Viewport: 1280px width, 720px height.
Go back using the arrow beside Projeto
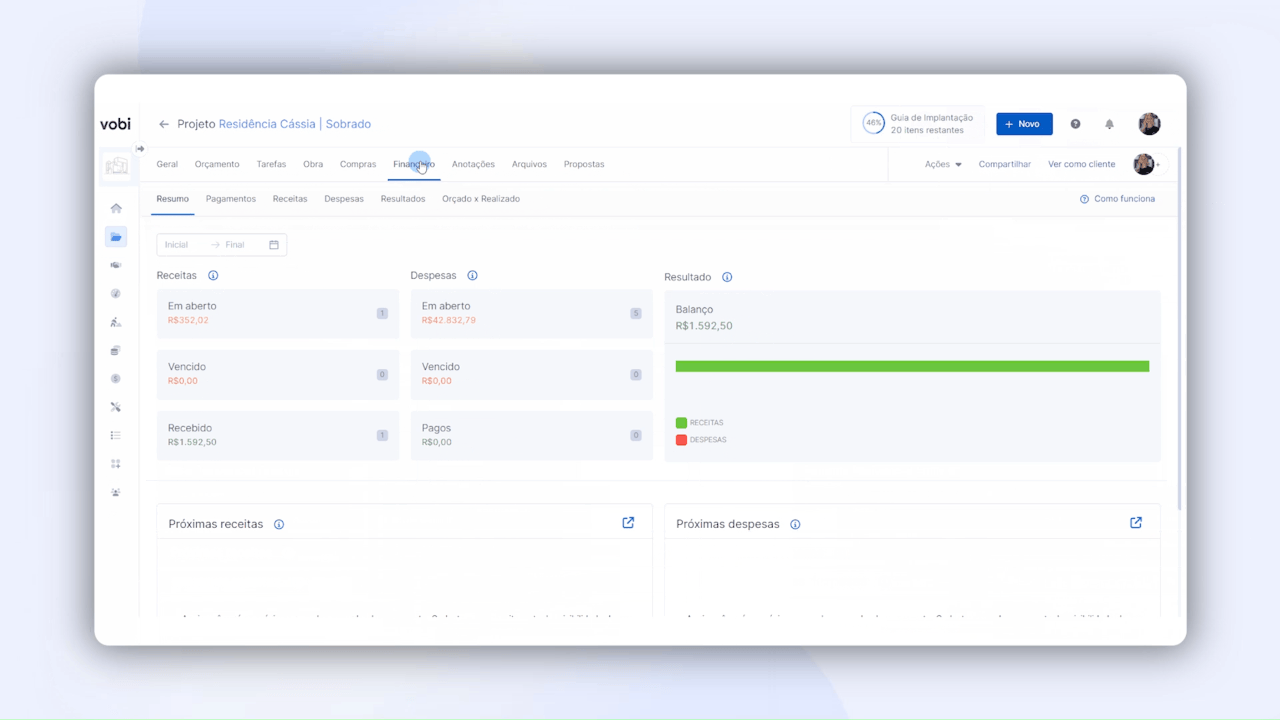[164, 124]
